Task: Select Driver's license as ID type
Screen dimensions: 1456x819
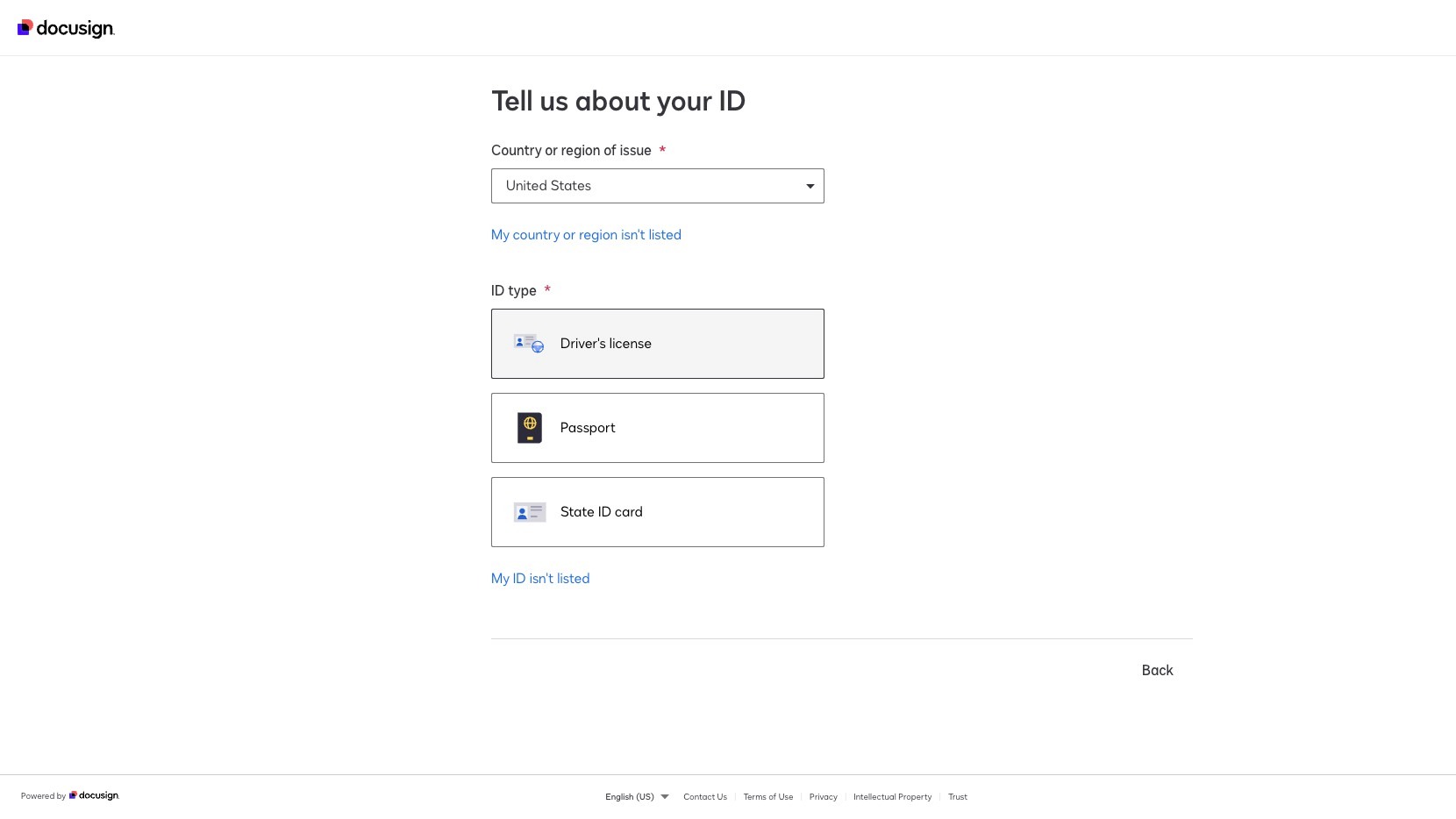Action: (x=658, y=344)
